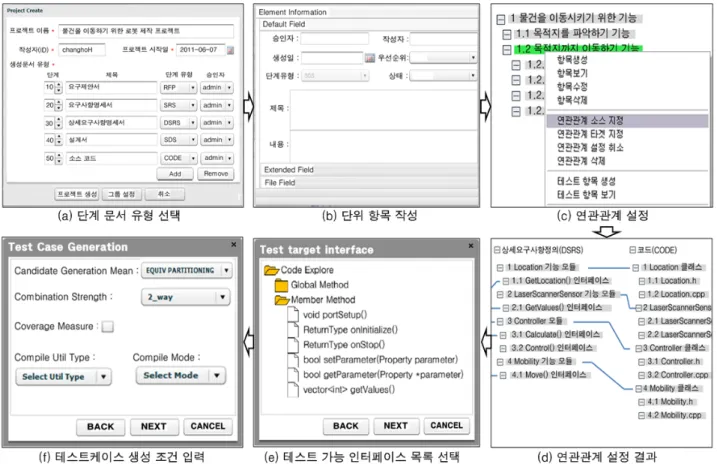Viewport: 717px width, 464px height.
Task: Select 4.2 Mobility.cpp tree item
Action: 674,416
